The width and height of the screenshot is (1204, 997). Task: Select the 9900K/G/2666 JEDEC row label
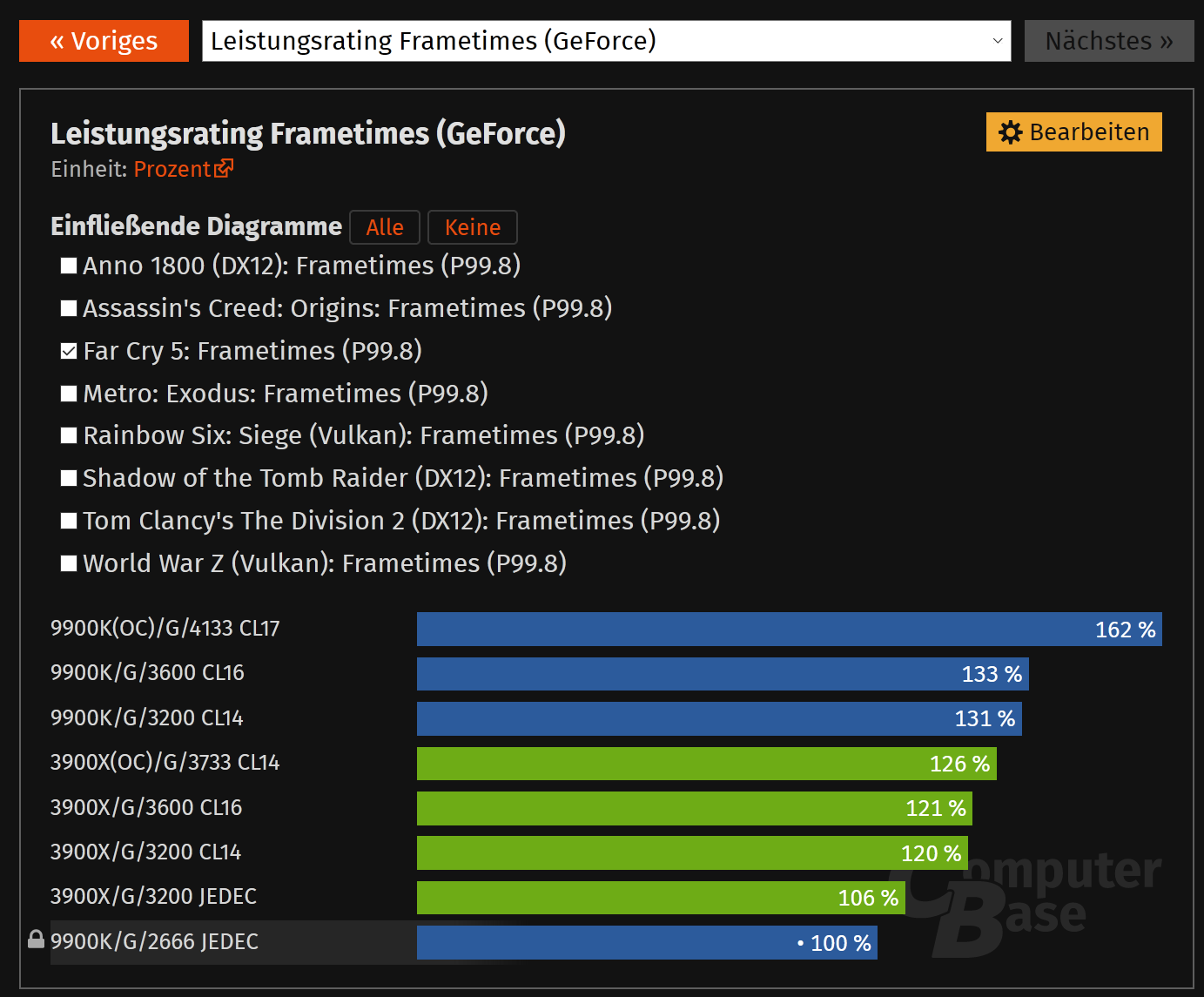(x=155, y=942)
